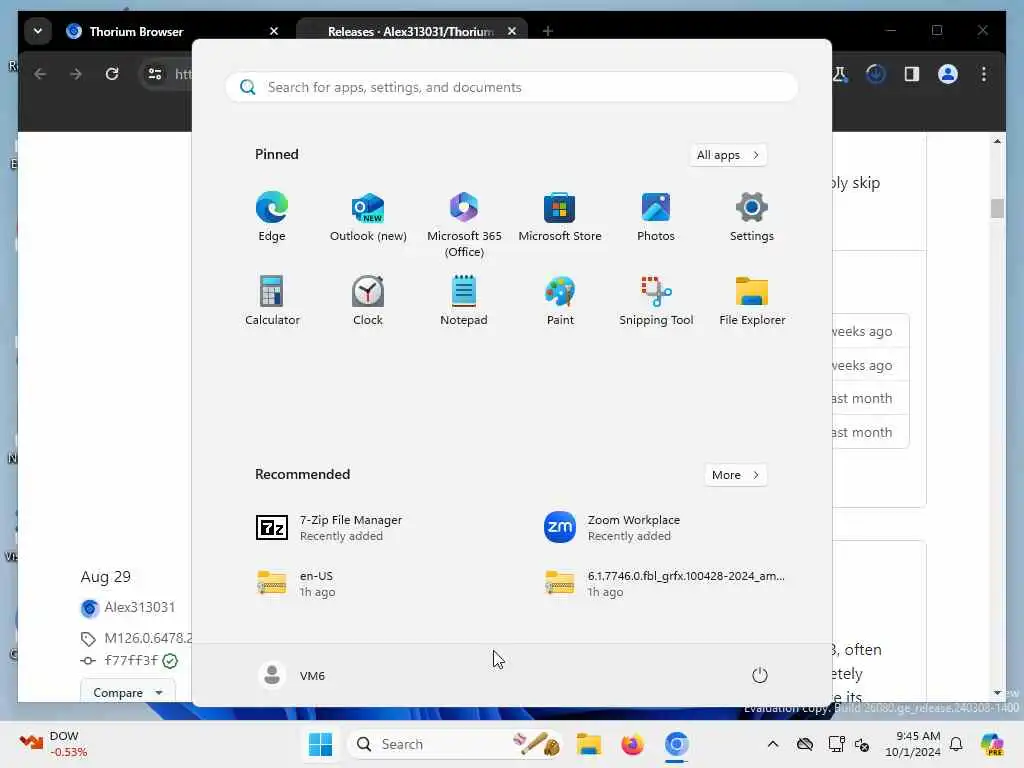Screen dimensions: 1024x768
Task: Click the page vertical scrollbar thumb
Action: coord(997,208)
